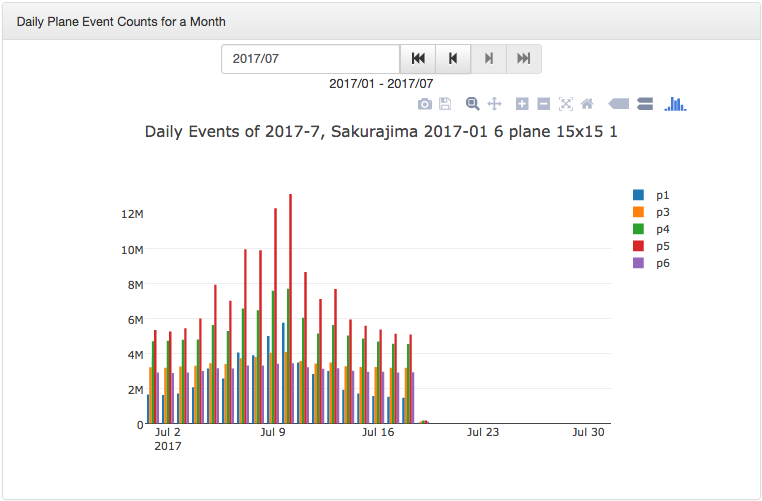Activate the Pan arrows tool
The height and width of the screenshot is (501, 762).
click(x=494, y=104)
